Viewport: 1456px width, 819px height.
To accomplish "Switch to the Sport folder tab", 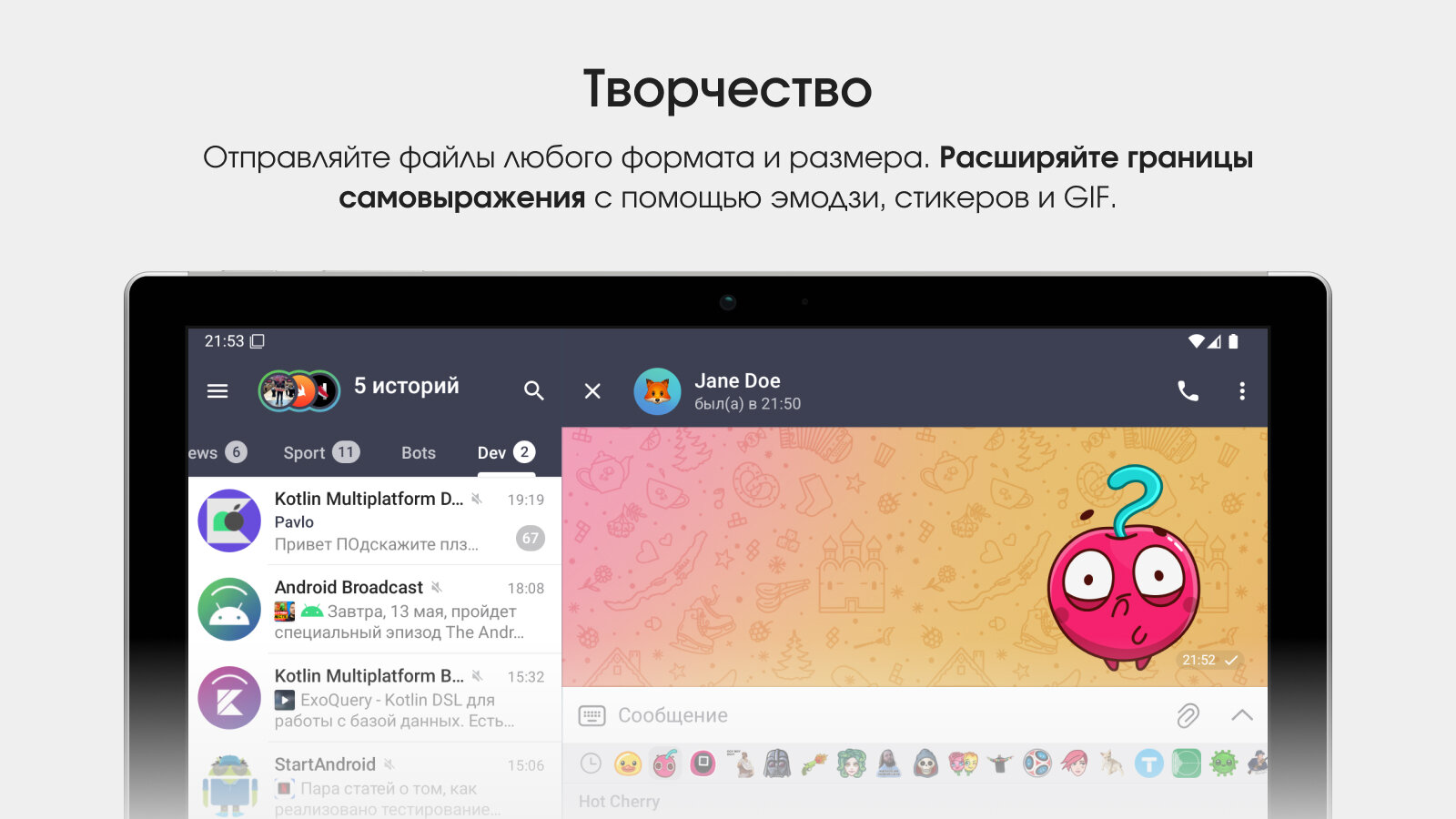I will [321, 452].
